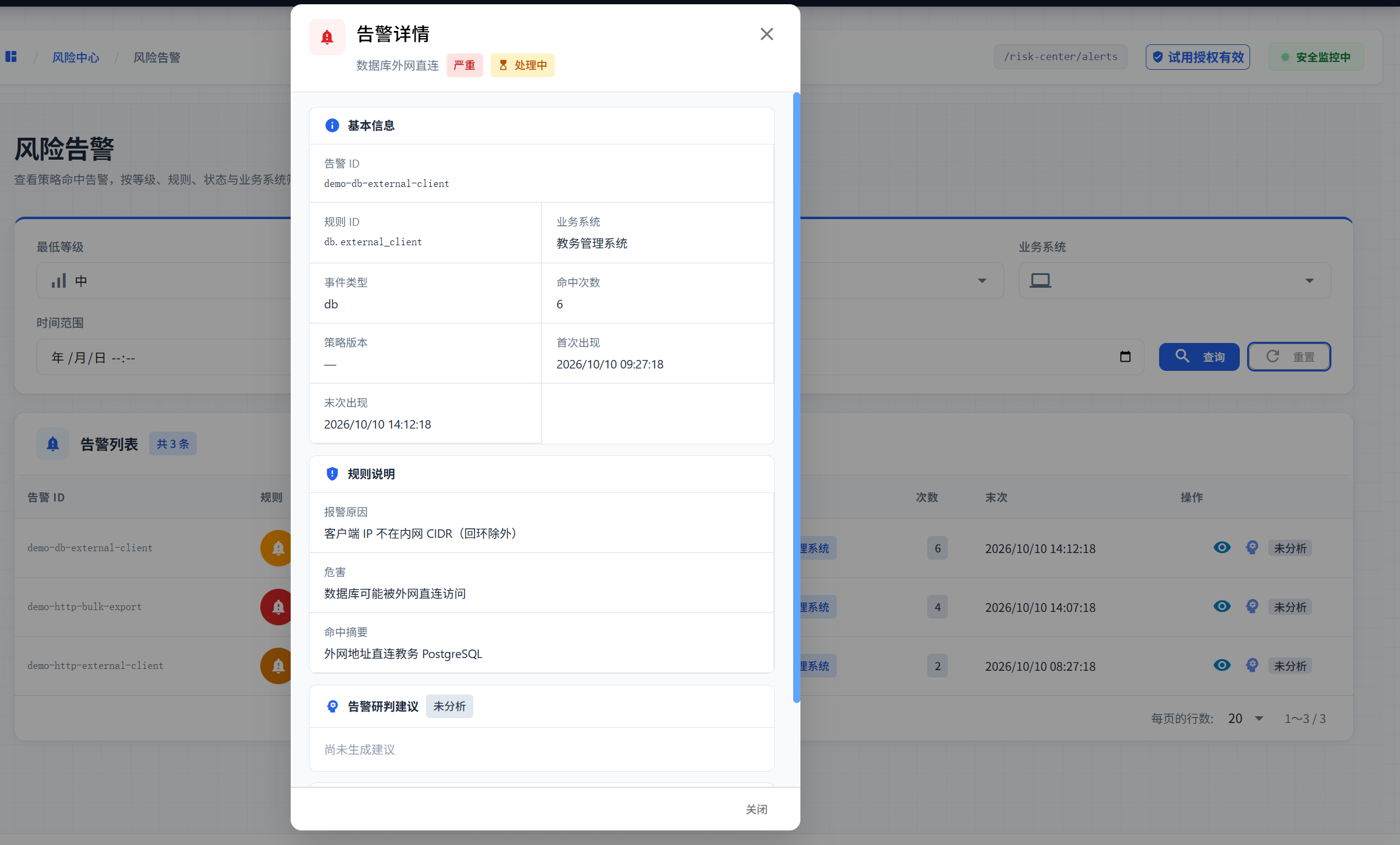Select rule ID db.external_client text
Screen dimensions: 1400x845
point(373,242)
